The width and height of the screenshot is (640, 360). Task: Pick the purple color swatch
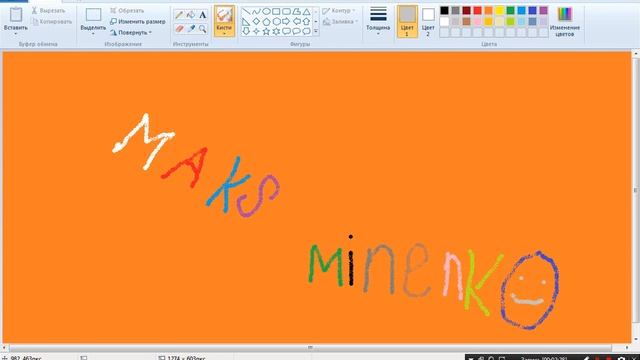point(544,11)
